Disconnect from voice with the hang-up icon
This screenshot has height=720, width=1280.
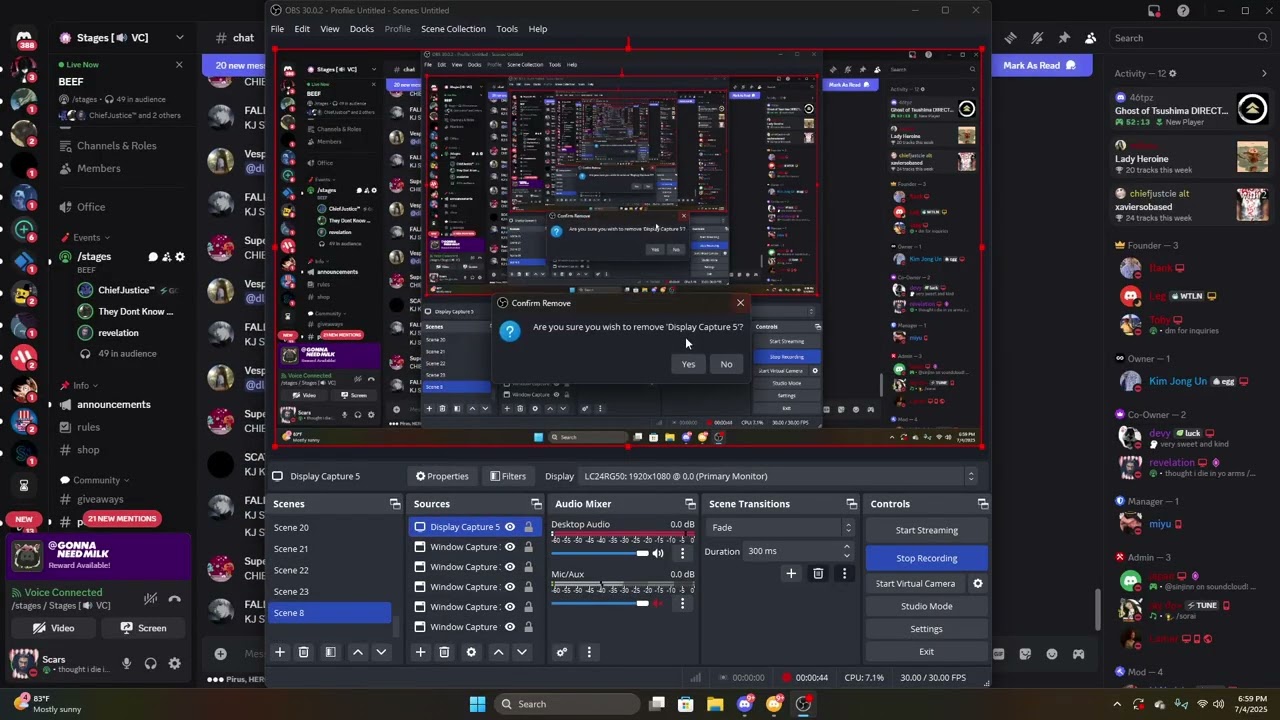pos(175,599)
